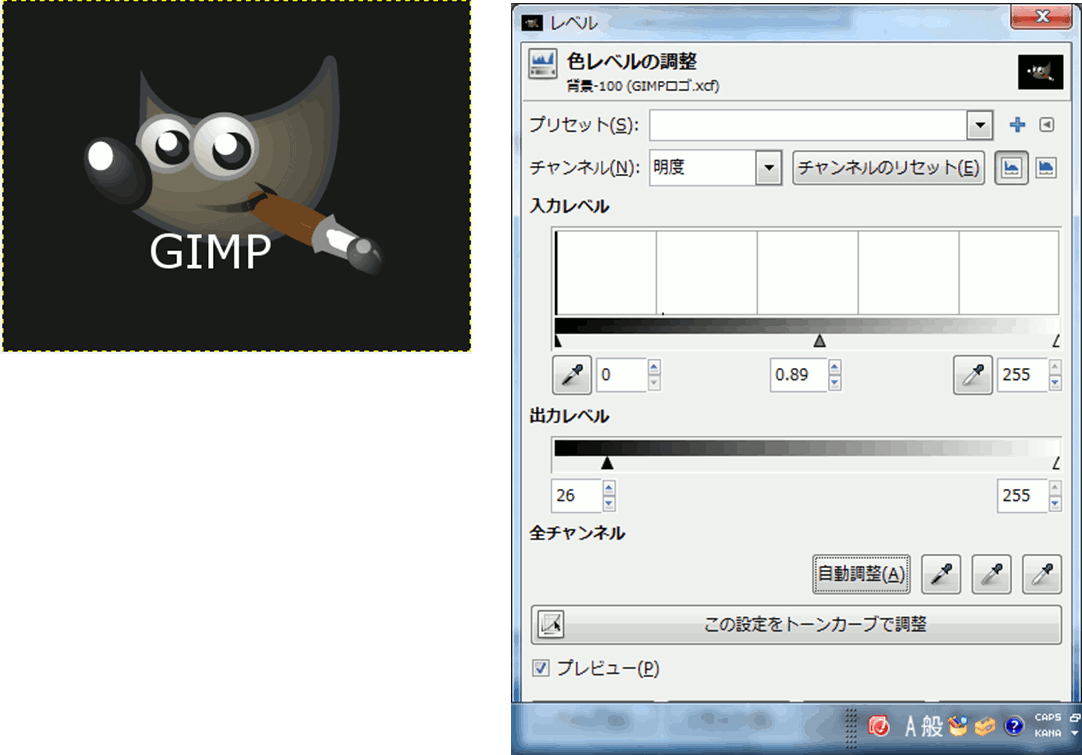Open the チャンネル dropdown showing 明度
The height and width of the screenshot is (755, 1082).
(x=767, y=167)
